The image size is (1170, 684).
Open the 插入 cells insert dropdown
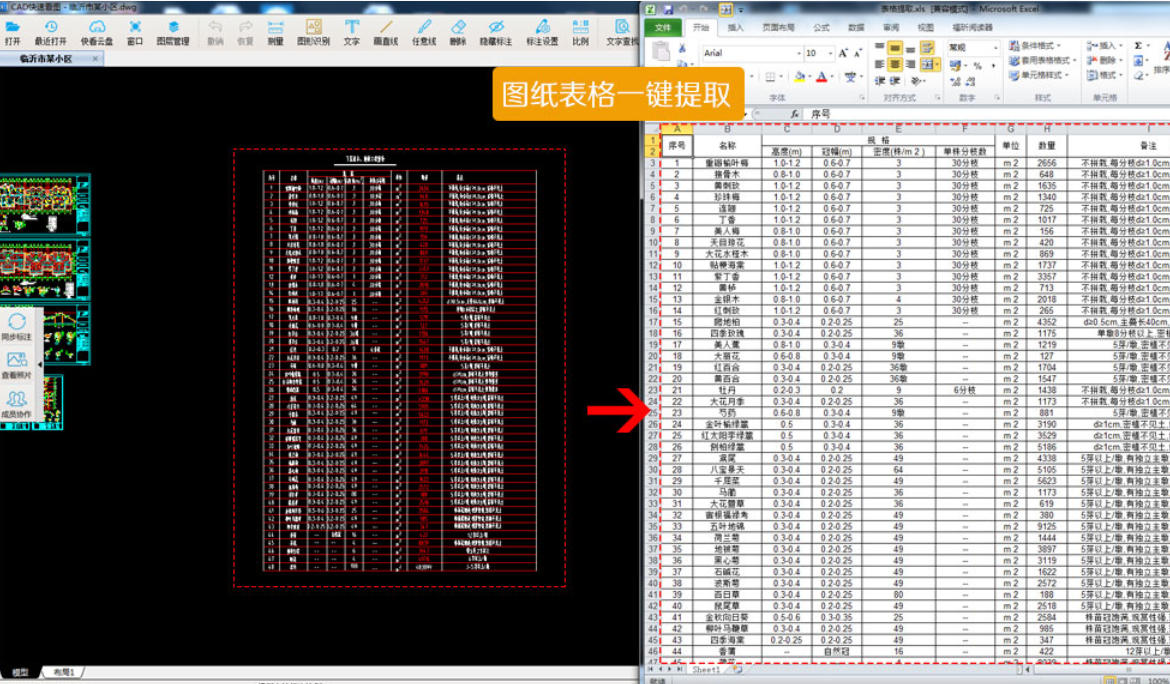point(1104,46)
